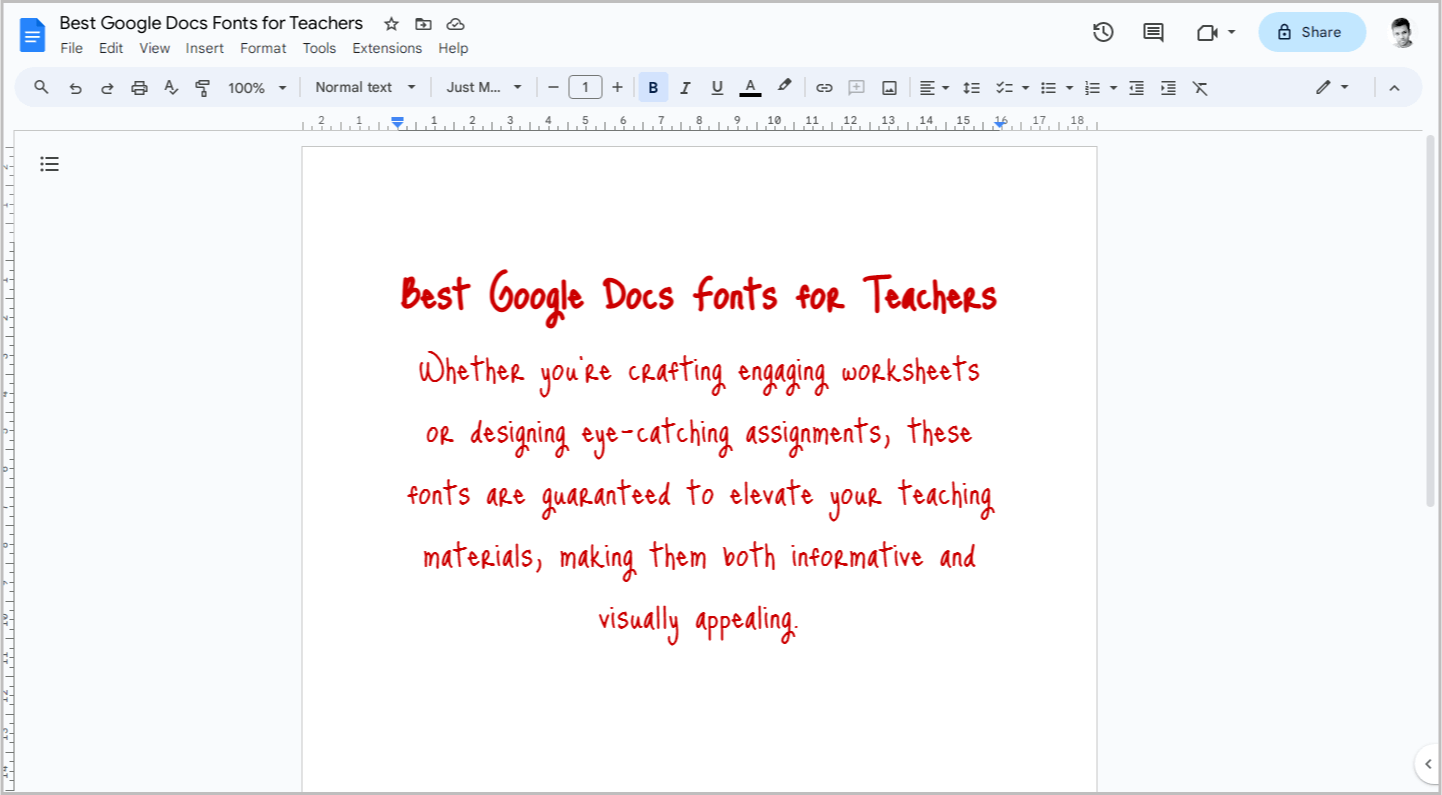Open the Google account avatar
This screenshot has height=795, width=1442.
pos(1402,32)
